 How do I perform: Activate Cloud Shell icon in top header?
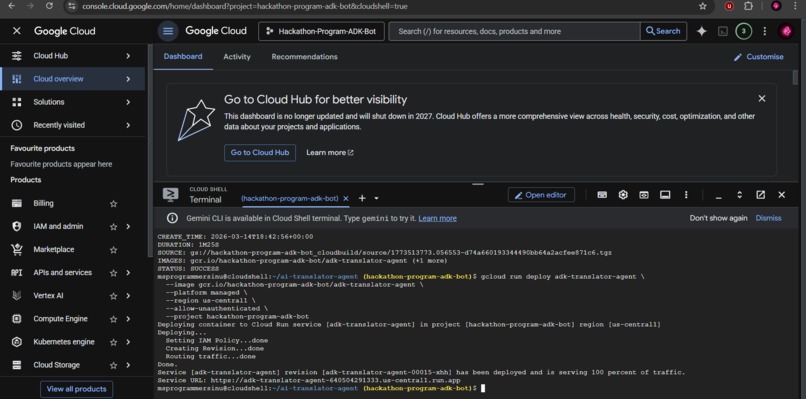[723, 31]
